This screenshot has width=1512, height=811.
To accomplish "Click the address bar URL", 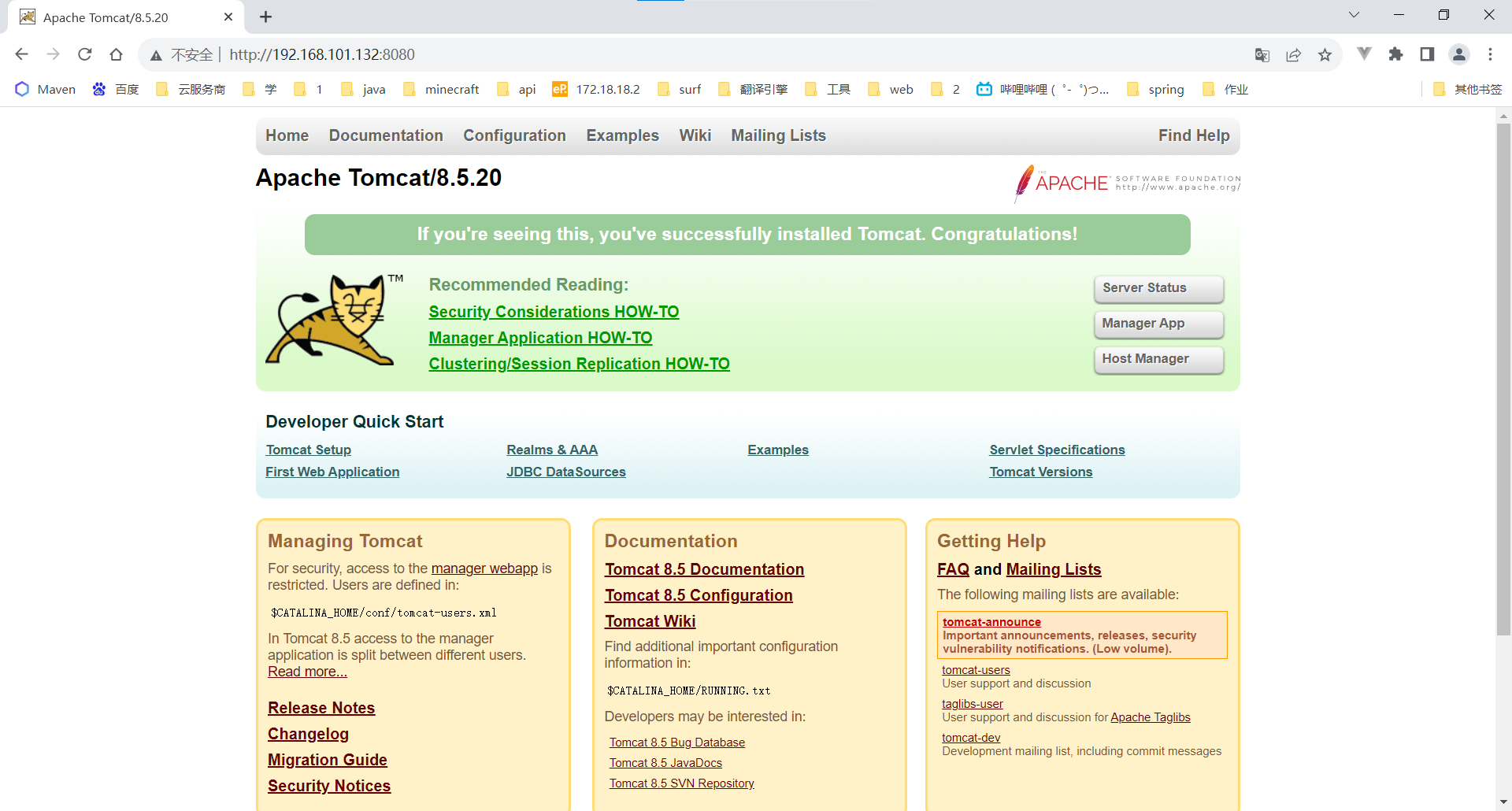I will pos(322,54).
